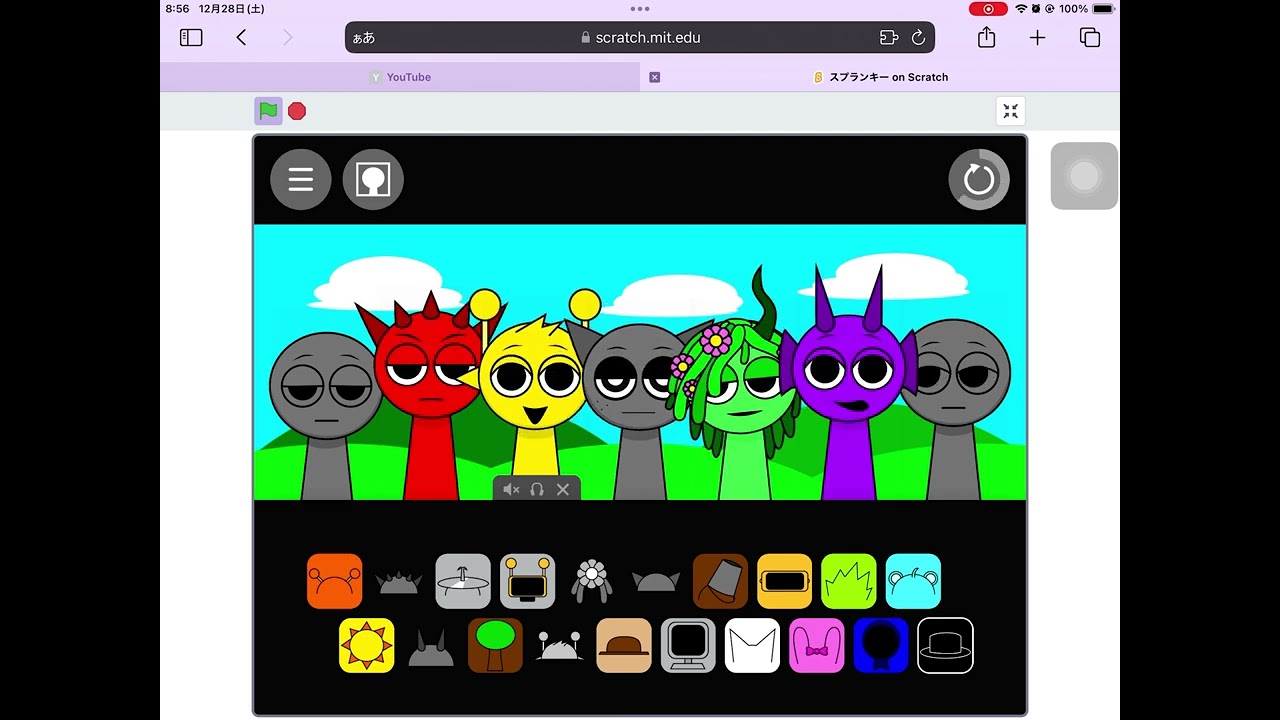Select the white cat-shaped icon

pyautogui.click(x=752, y=646)
